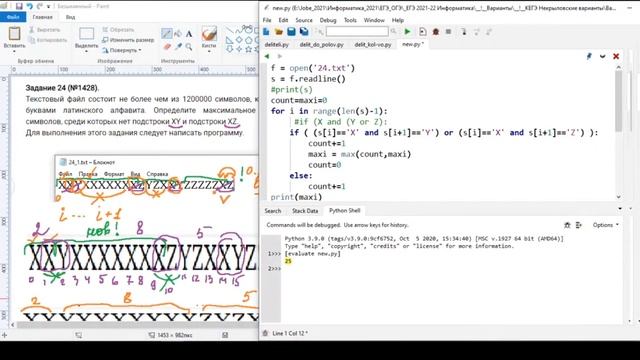Open the Edit menu in the Python IDE
640x360 pixels.
[283, 20]
